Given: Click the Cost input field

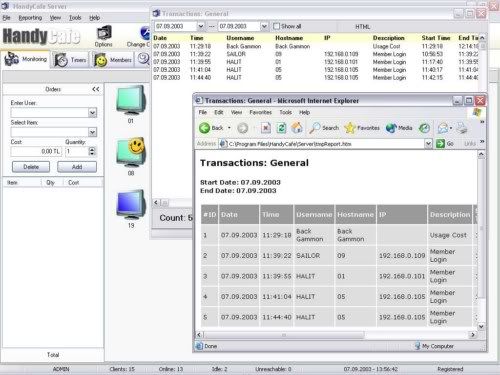Looking at the screenshot, I should click(x=36, y=151).
